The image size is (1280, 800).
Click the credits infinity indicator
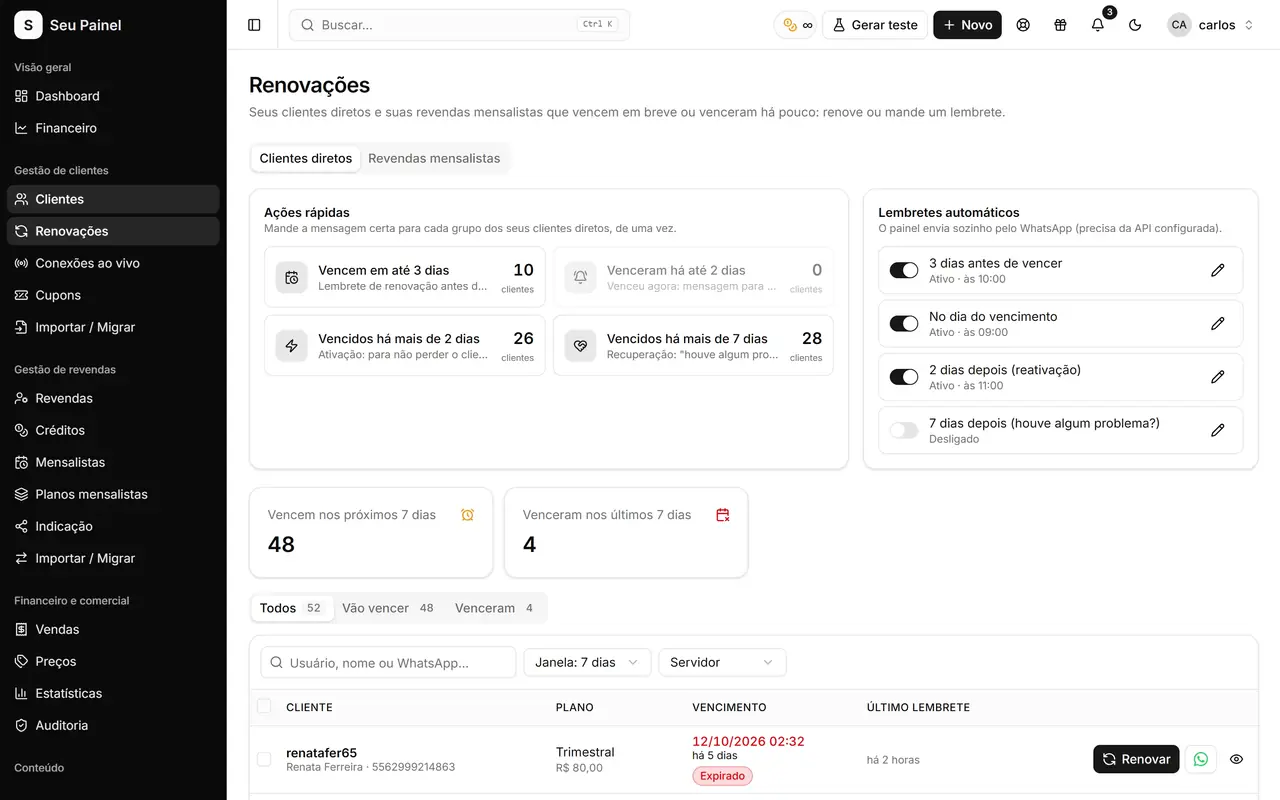(x=797, y=25)
